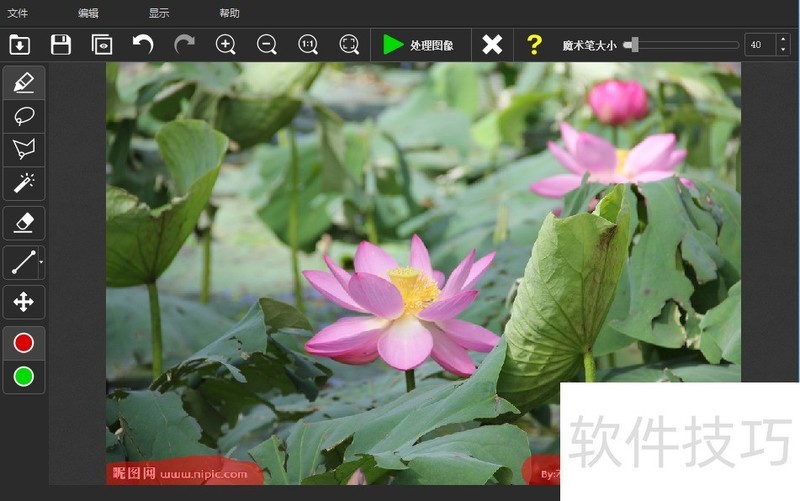Undo the last action
This screenshot has width=800, height=501.
143,44
